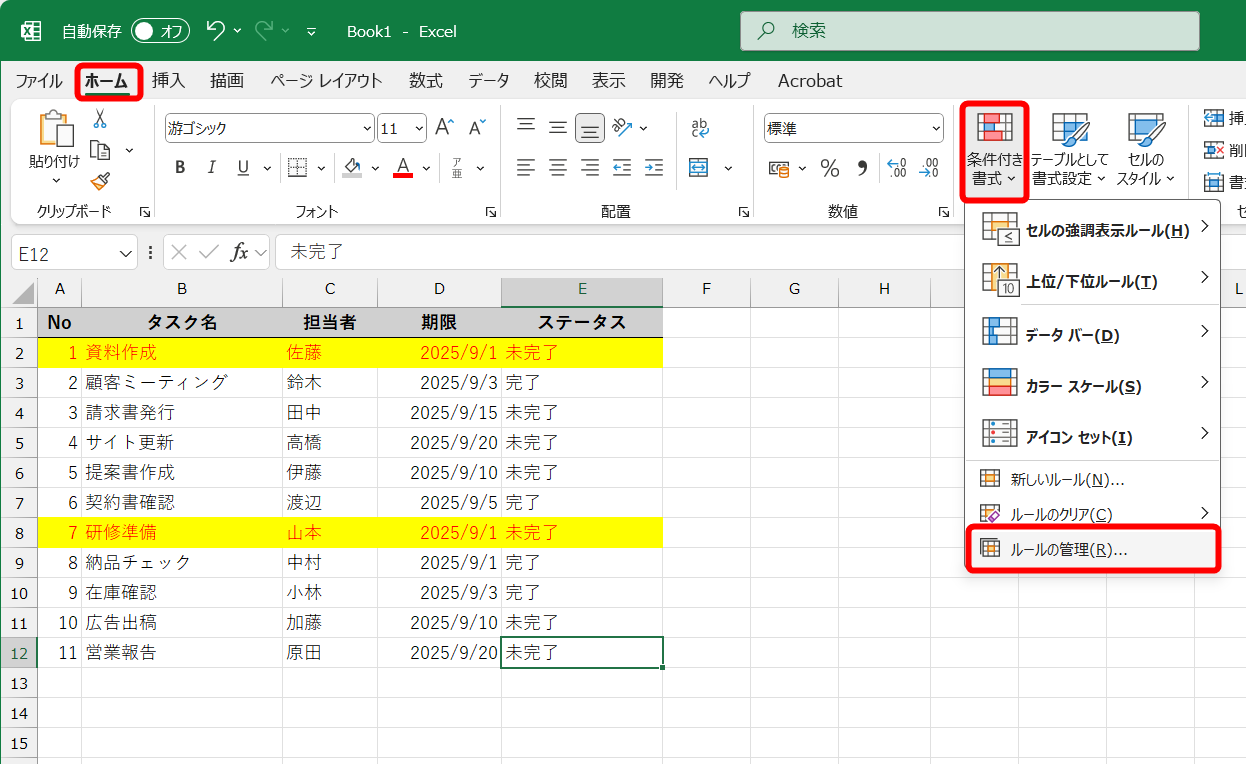The height and width of the screenshot is (764, 1246).
Task: Apply bold formatting from the ribbon
Action: 179,167
